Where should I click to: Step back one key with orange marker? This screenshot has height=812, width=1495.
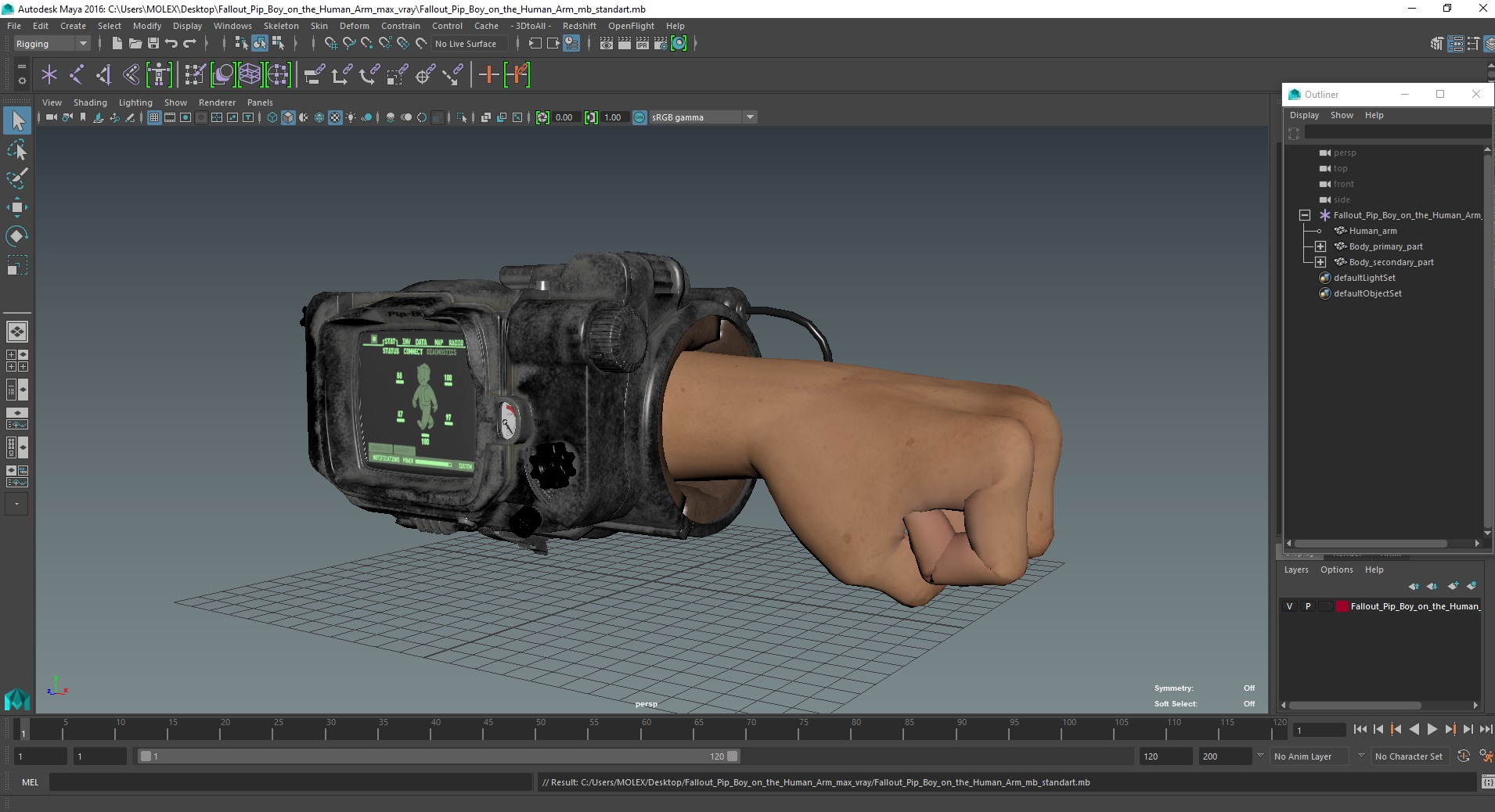click(x=1396, y=729)
